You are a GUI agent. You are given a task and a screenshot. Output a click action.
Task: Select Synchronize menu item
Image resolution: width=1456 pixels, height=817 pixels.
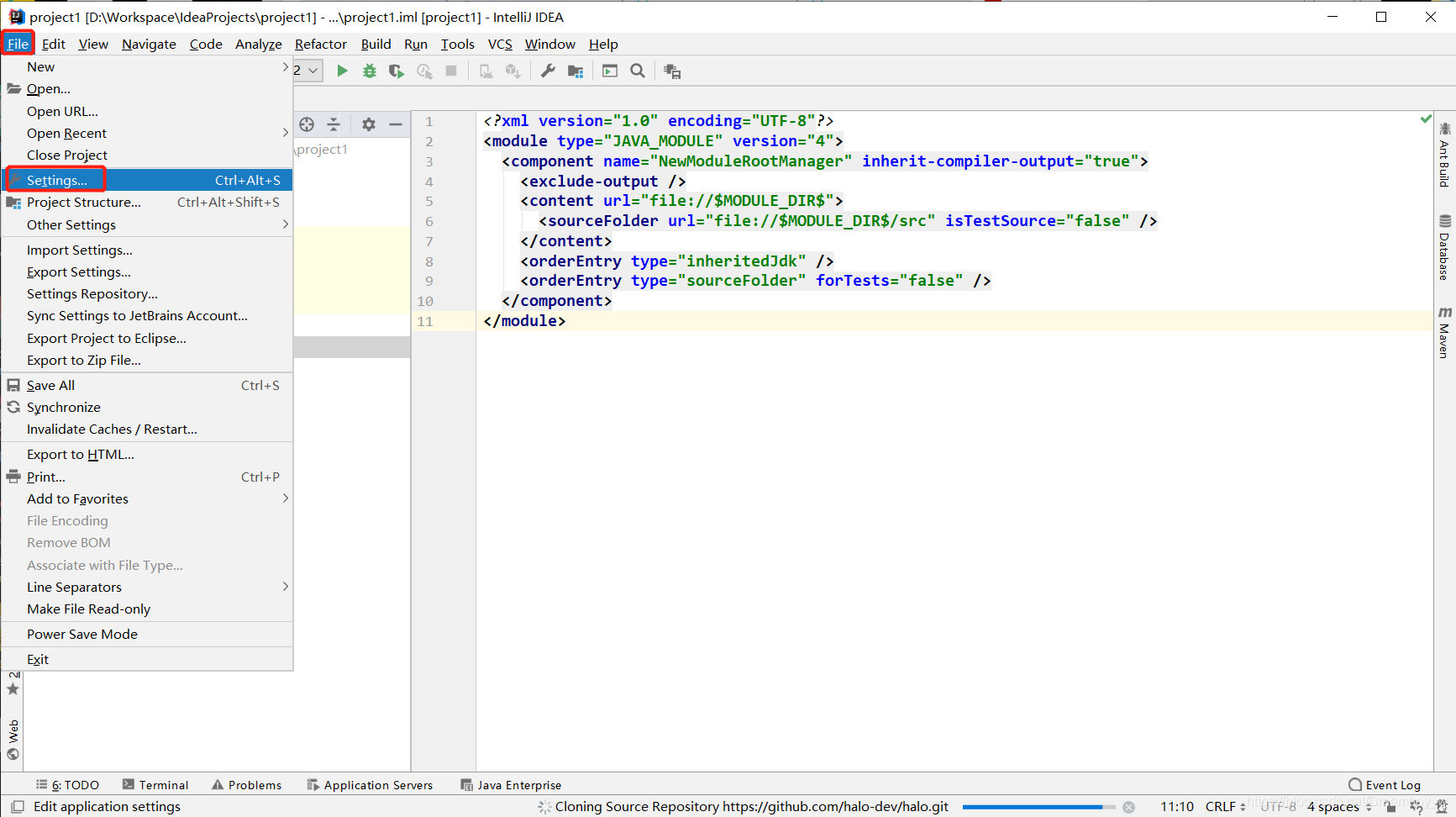[148, 407]
